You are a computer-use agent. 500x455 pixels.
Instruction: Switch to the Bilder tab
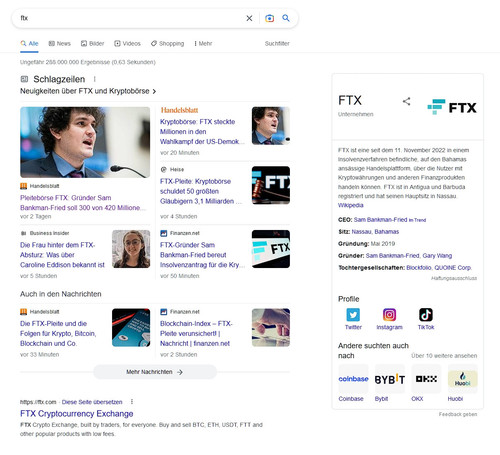tap(92, 44)
